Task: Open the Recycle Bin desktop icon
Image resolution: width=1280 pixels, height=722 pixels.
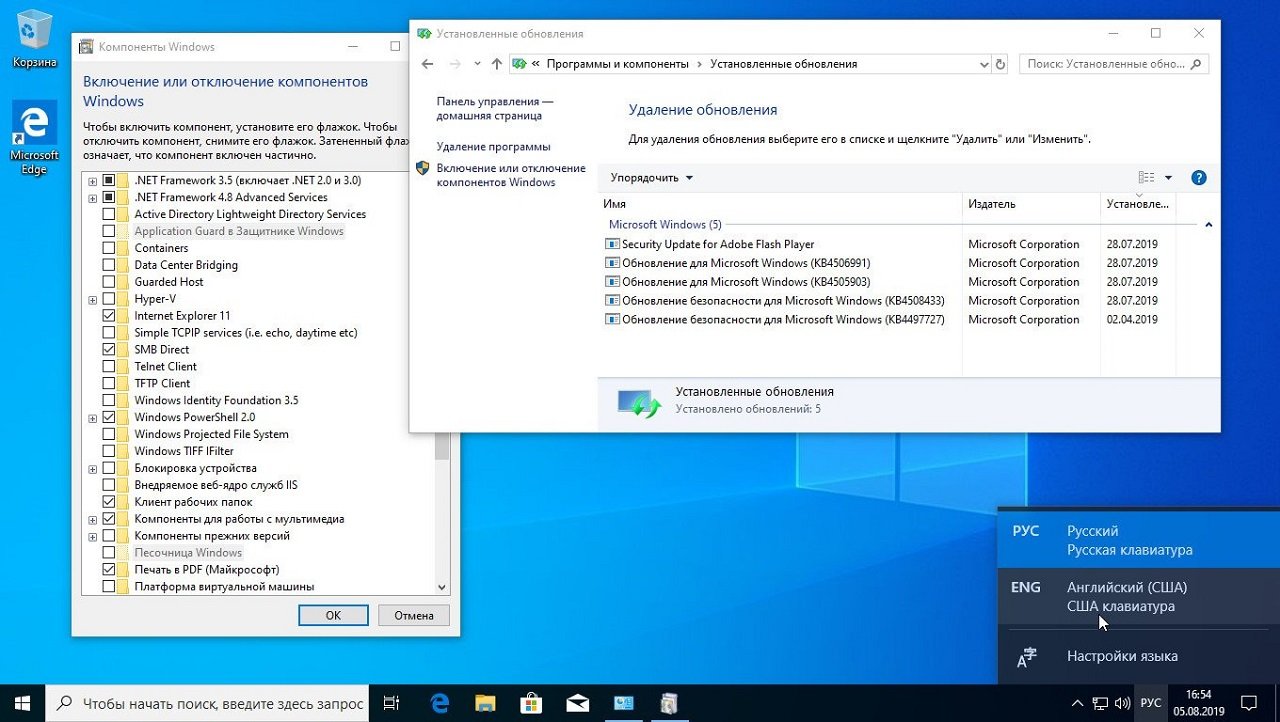Action: coord(34,40)
